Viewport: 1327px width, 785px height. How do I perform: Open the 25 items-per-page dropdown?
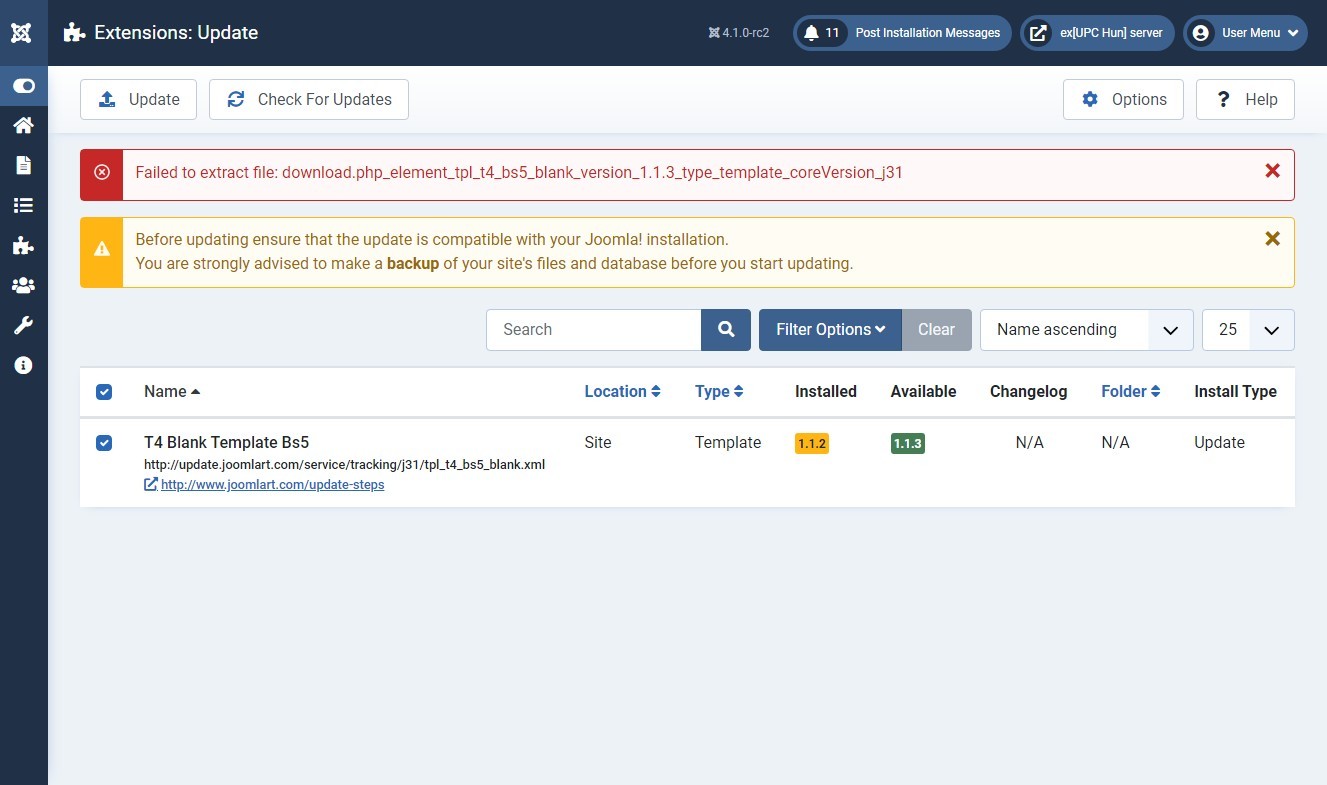[x=1248, y=330]
